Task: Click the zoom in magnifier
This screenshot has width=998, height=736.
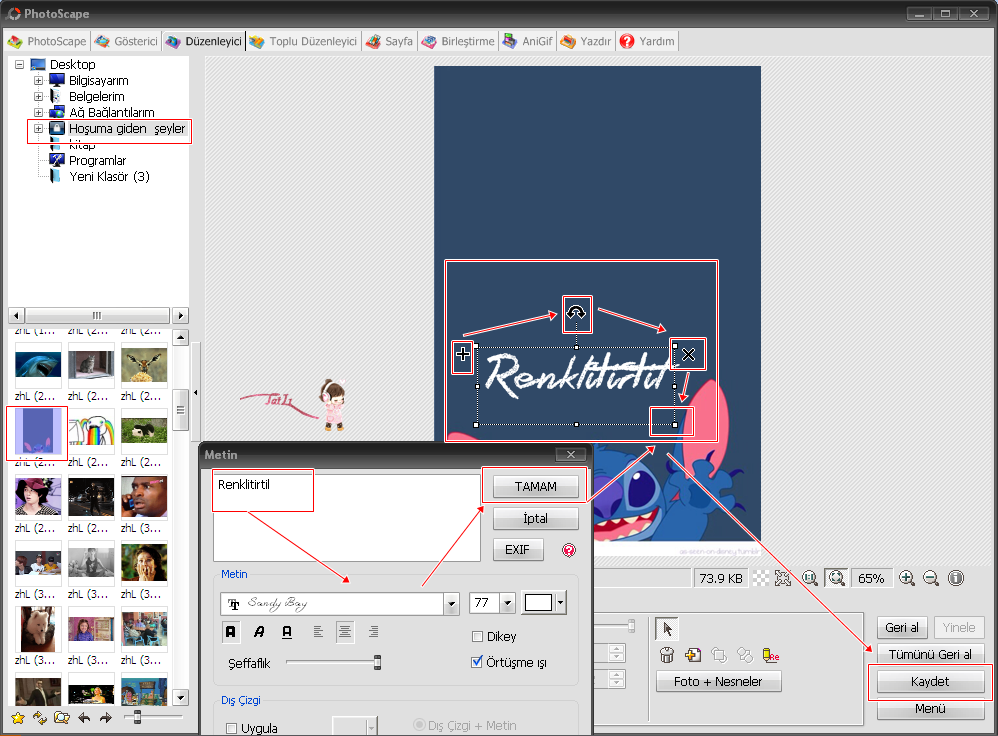Action: (907, 578)
